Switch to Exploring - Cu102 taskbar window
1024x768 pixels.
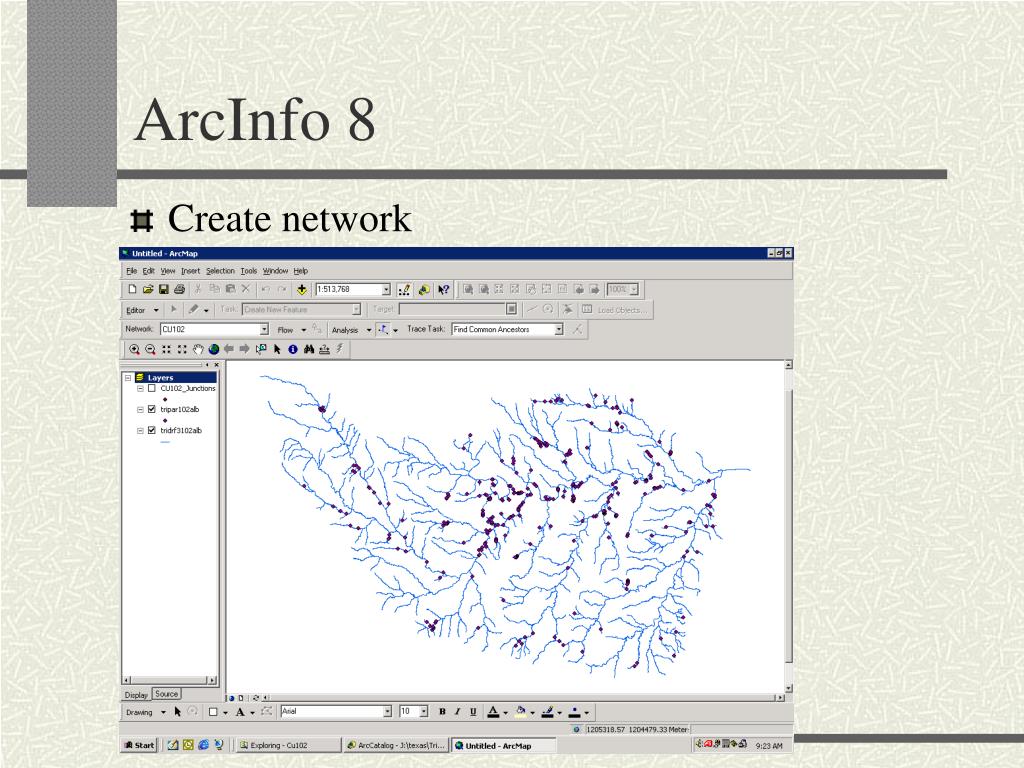pyautogui.click(x=287, y=745)
